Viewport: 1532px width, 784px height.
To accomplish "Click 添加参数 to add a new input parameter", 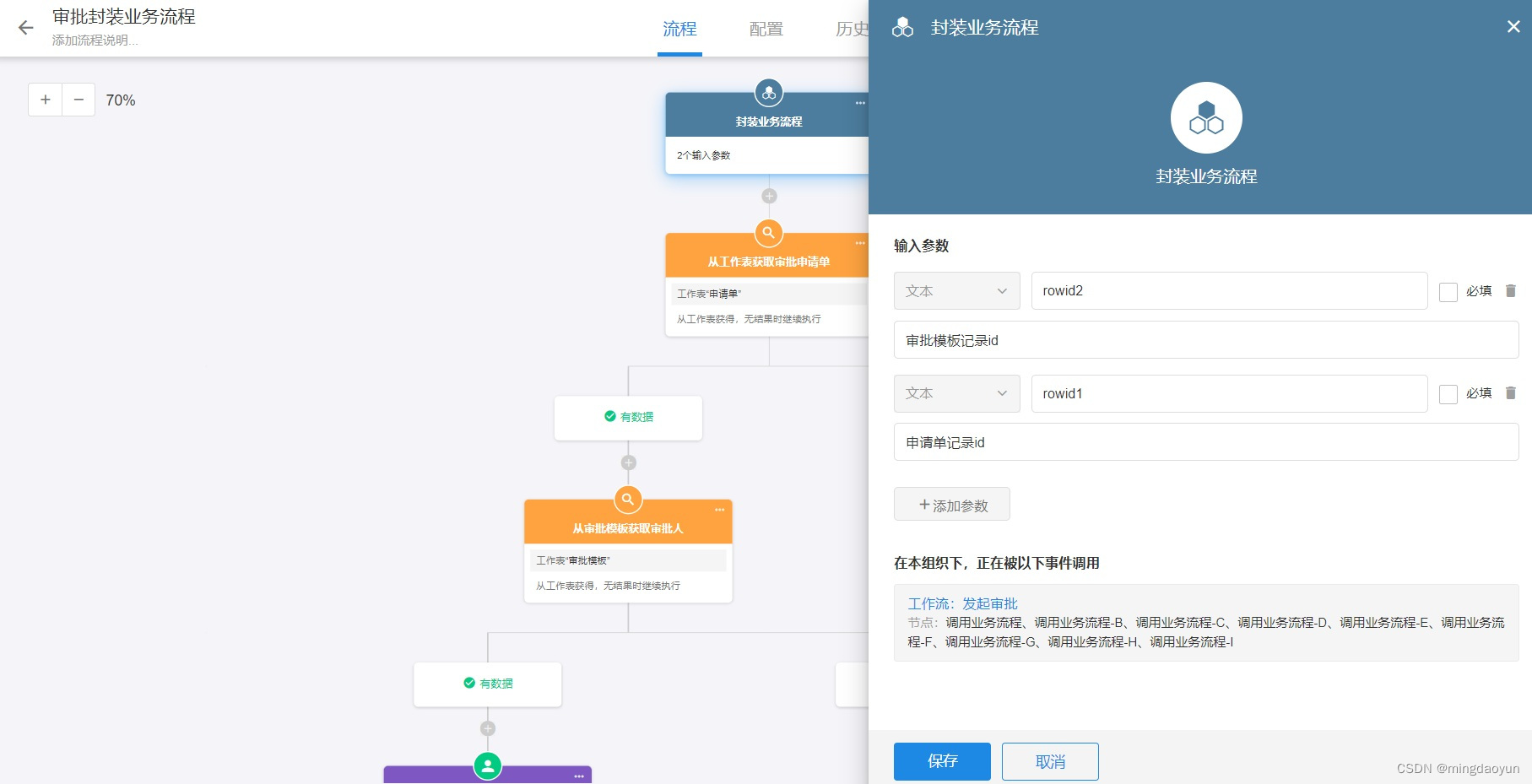I will [x=951, y=504].
